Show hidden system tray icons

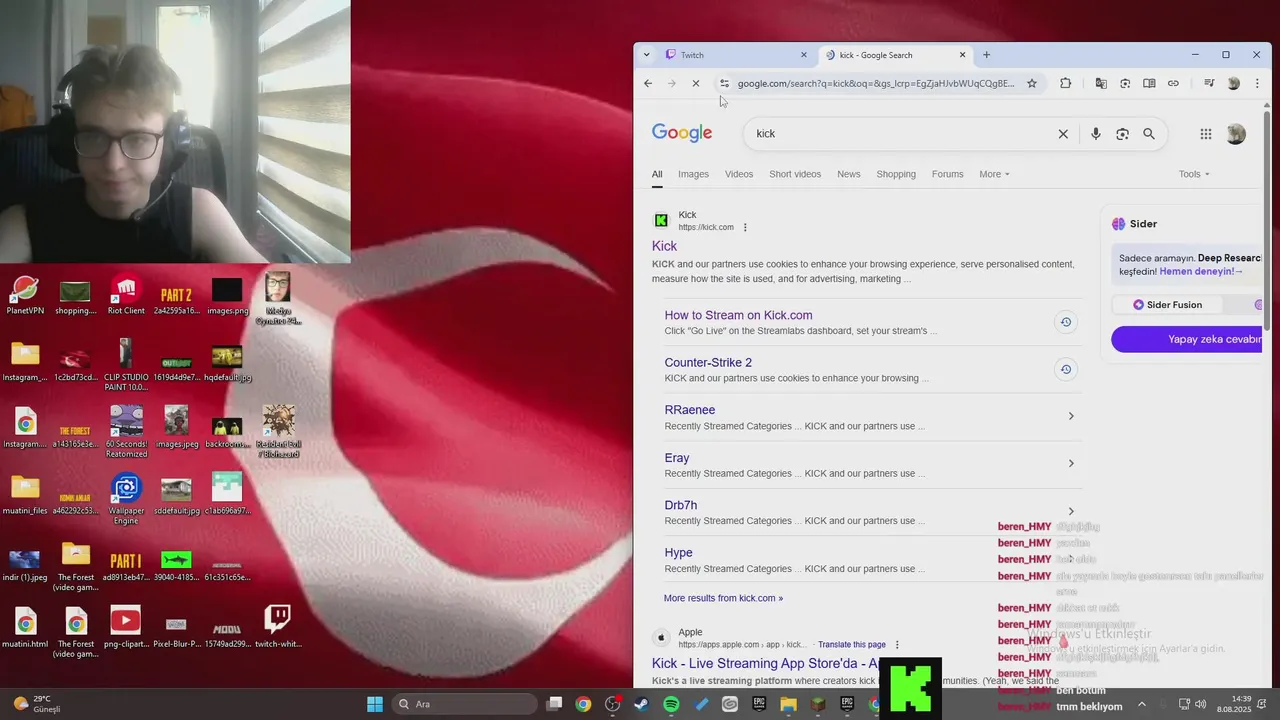point(1142,704)
